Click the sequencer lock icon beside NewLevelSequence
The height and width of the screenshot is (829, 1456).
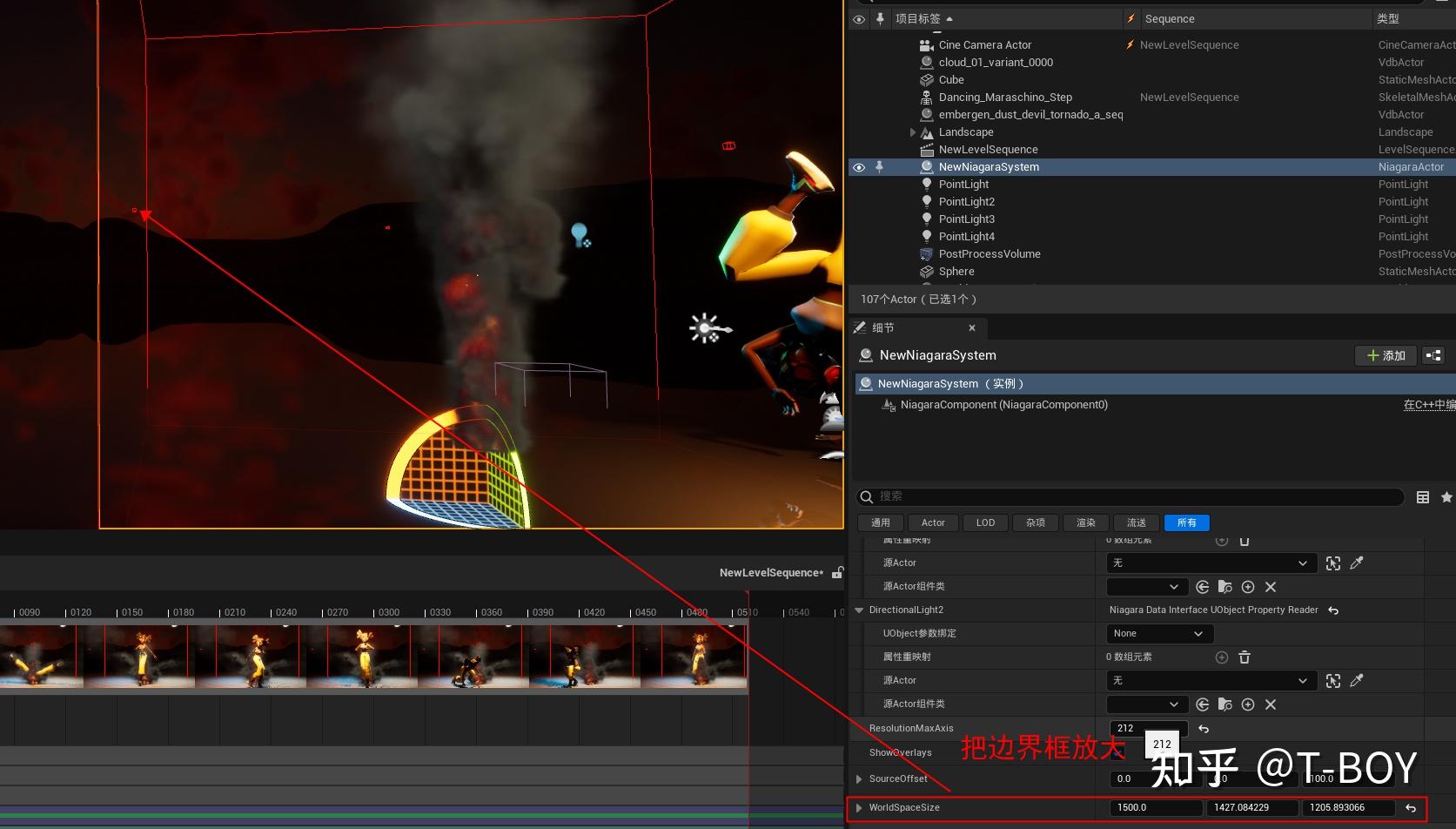point(837,573)
